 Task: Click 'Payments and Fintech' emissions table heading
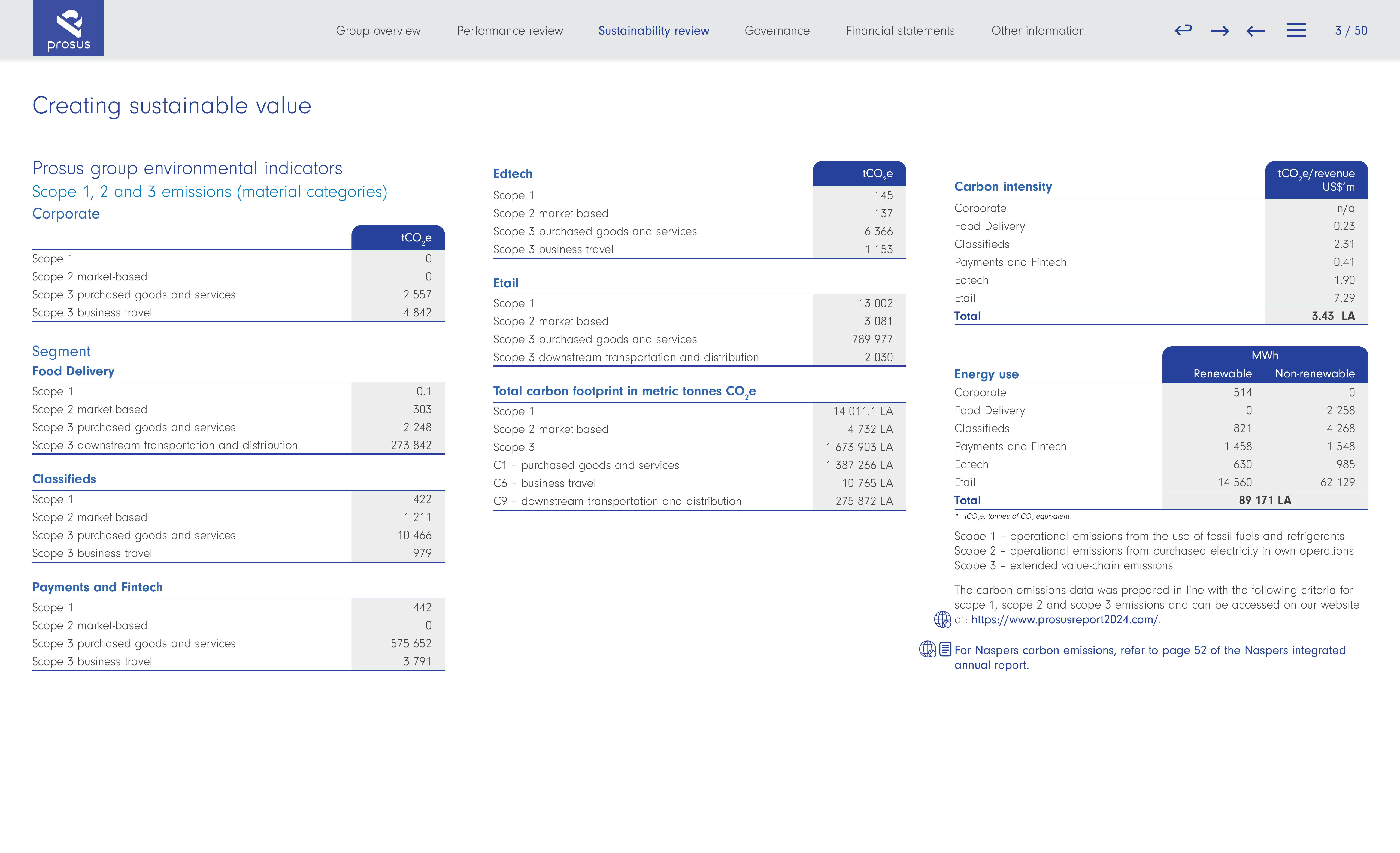[x=98, y=587]
